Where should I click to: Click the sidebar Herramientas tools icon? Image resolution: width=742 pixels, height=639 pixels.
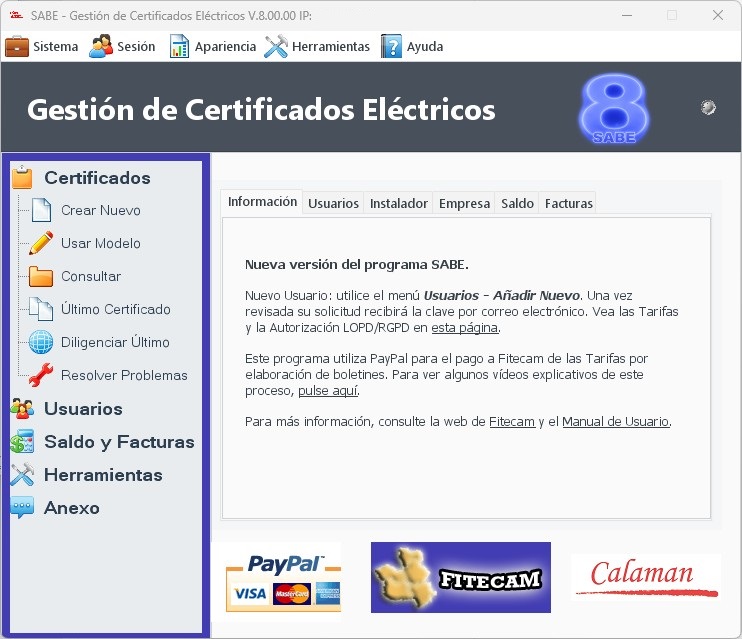(22, 474)
